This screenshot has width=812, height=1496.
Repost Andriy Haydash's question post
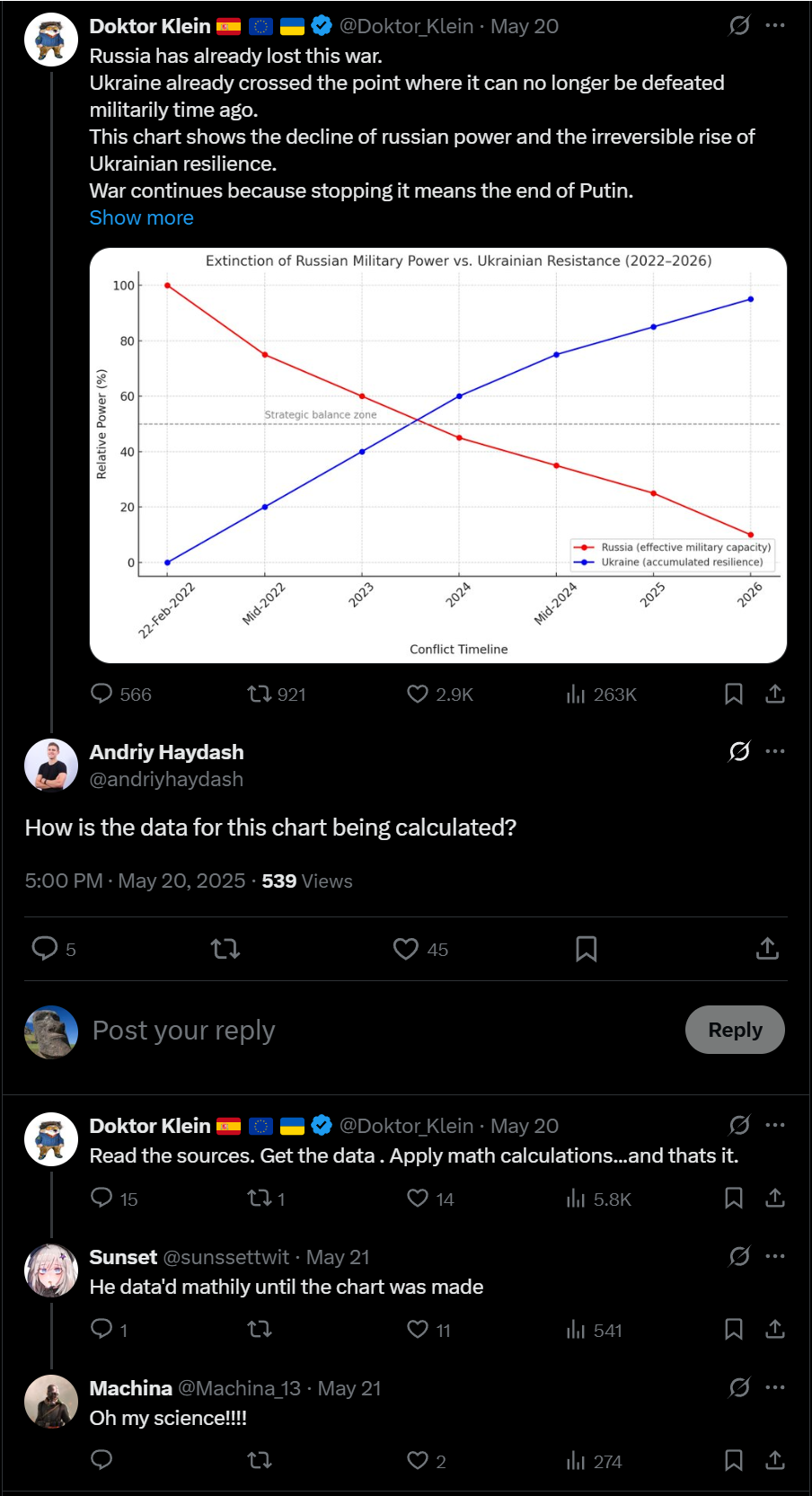click(225, 949)
